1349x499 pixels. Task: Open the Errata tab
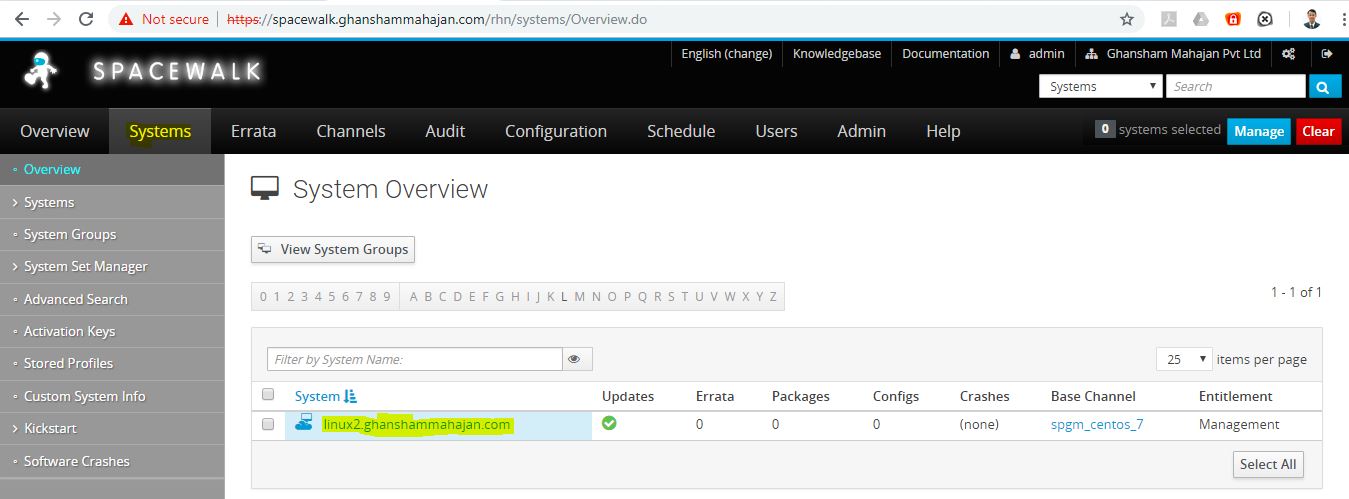(x=253, y=131)
